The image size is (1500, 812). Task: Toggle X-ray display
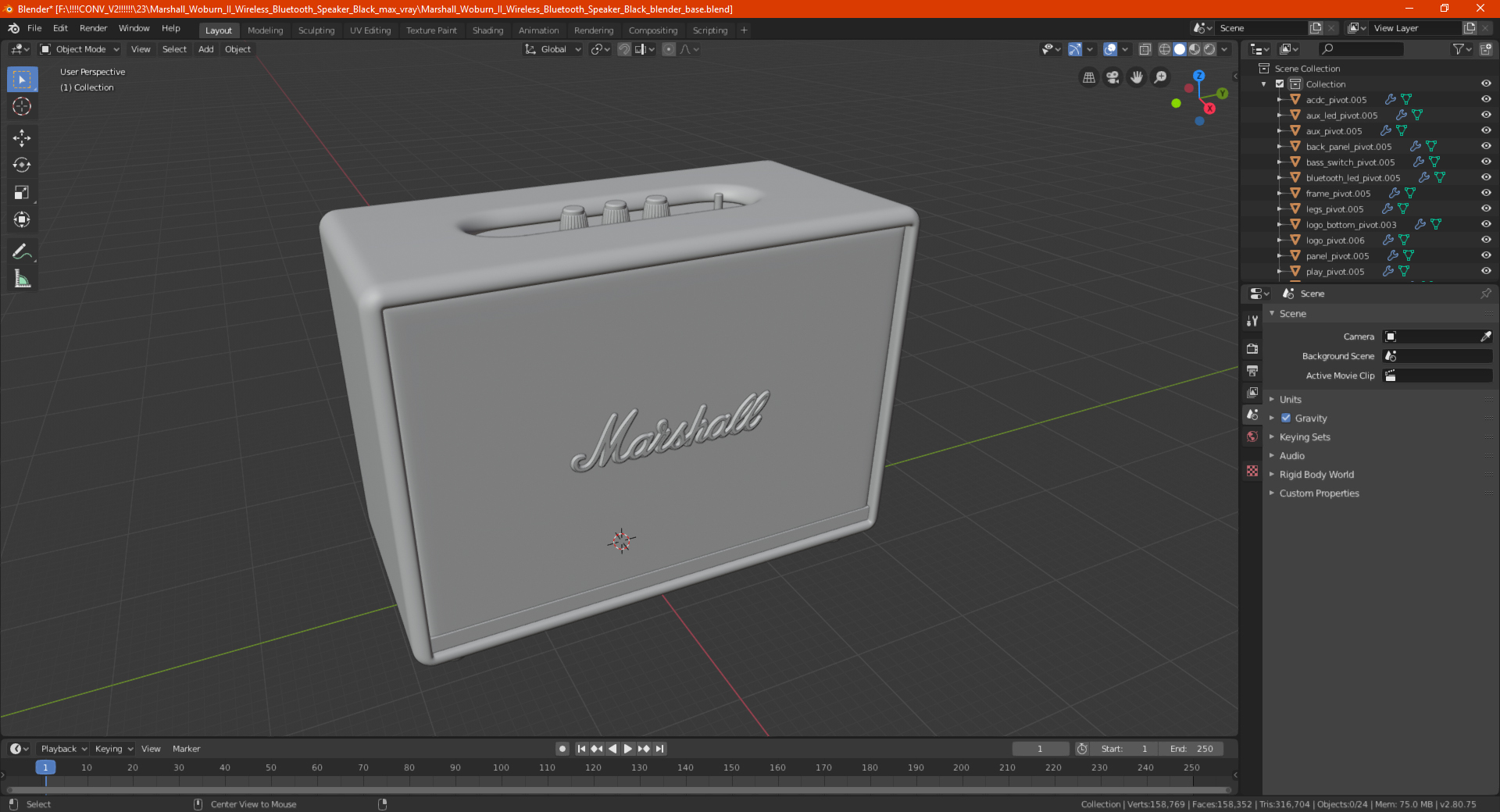[x=1145, y=49]
